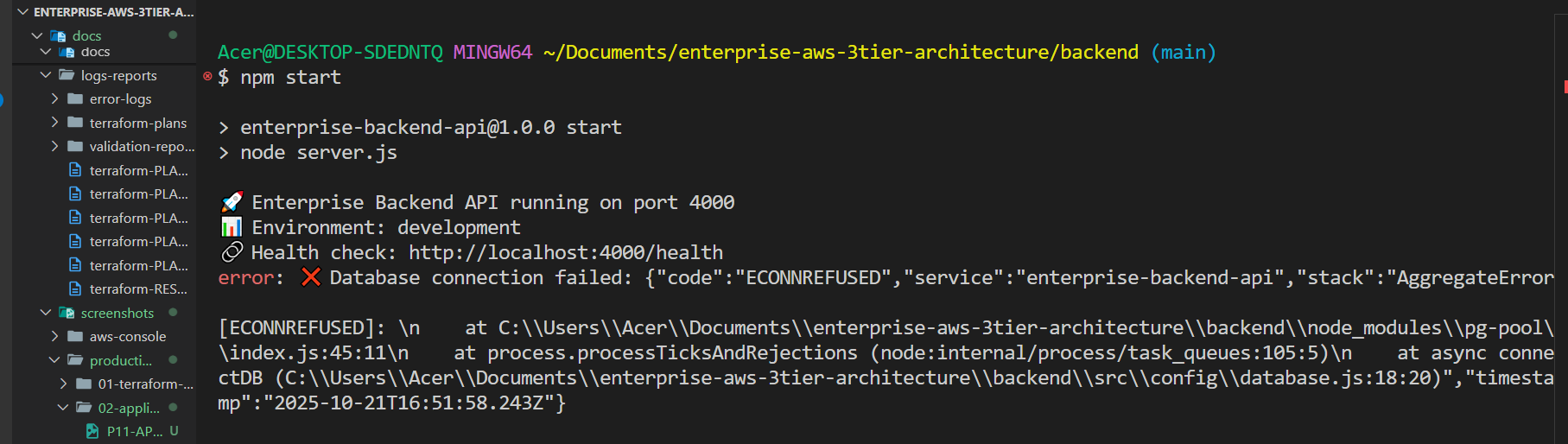
Task: Click the aws-console folder icon
Action: point(75,336)
